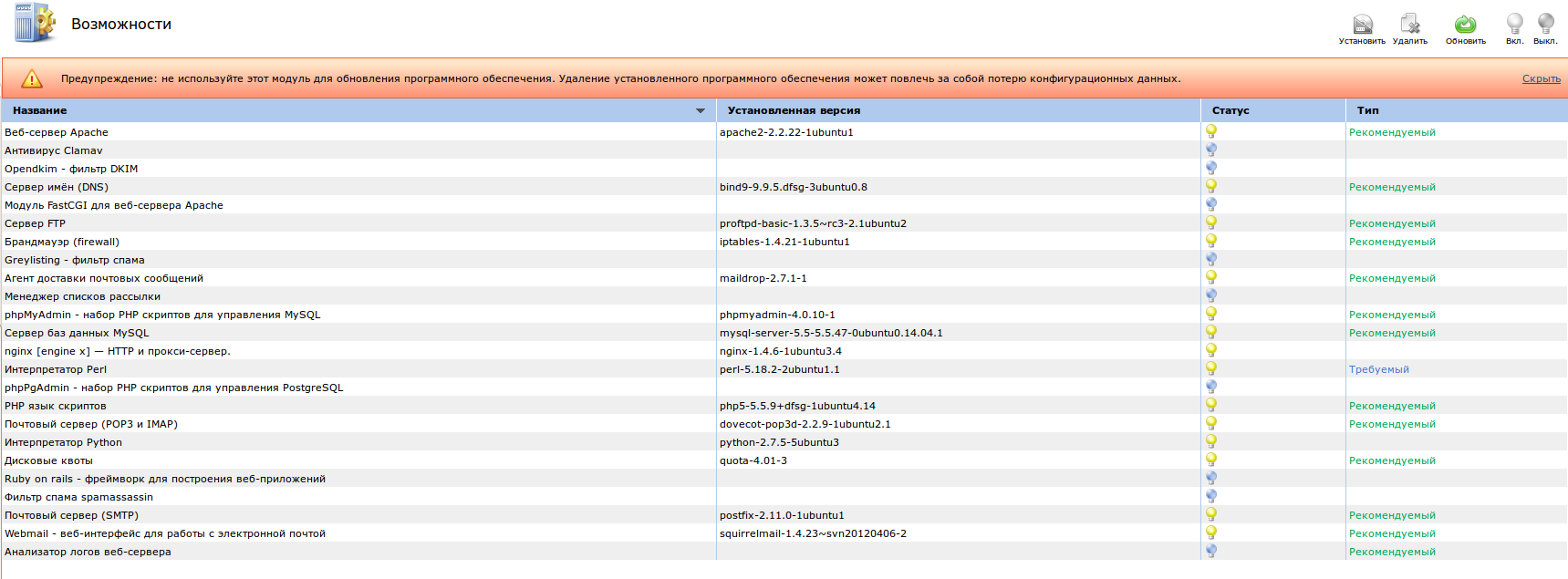The image size is (1568, 579).
Task: Click status bulb for Сервер имён (DNS)
Action: point(1211,186)
